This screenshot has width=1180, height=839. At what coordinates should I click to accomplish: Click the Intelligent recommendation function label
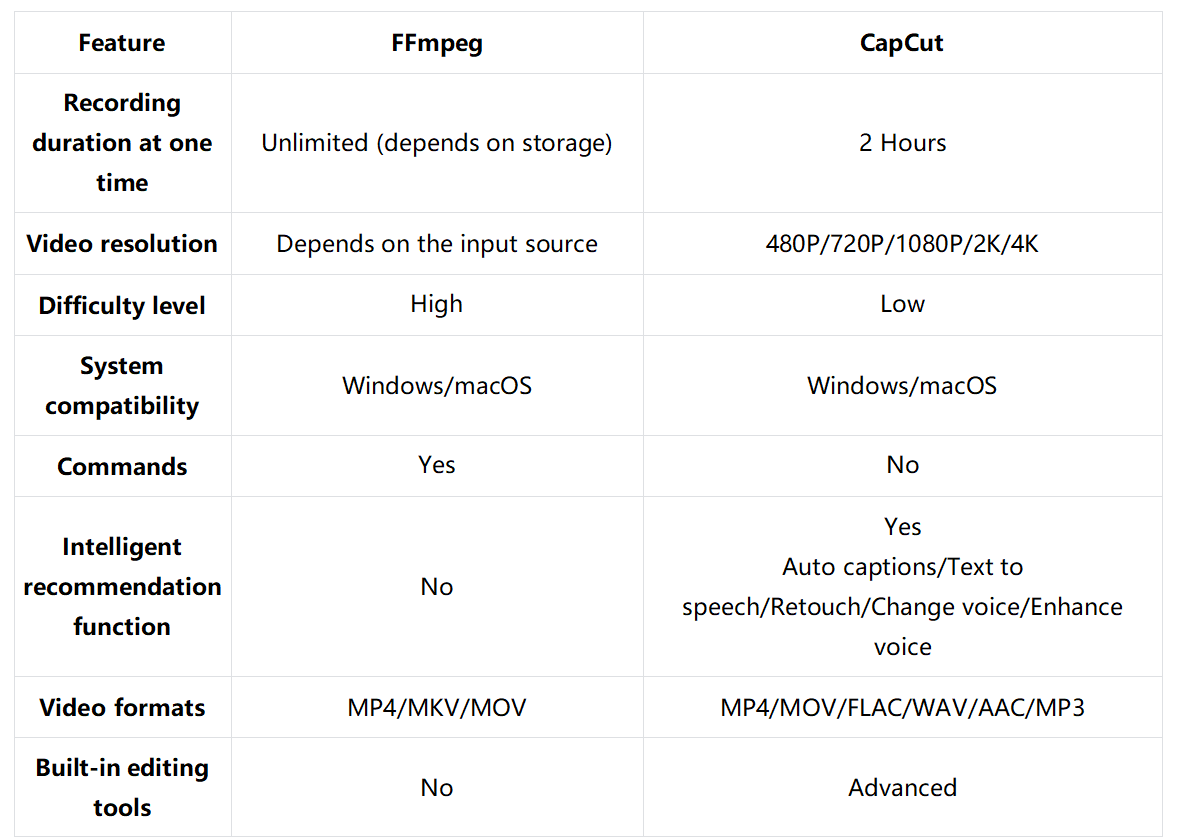122,586
